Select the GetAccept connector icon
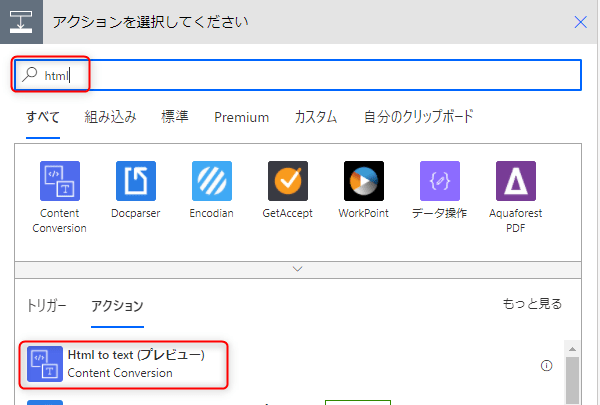Image resolution: width=600 pixels, height=405 pixels. tap(288, 181)
